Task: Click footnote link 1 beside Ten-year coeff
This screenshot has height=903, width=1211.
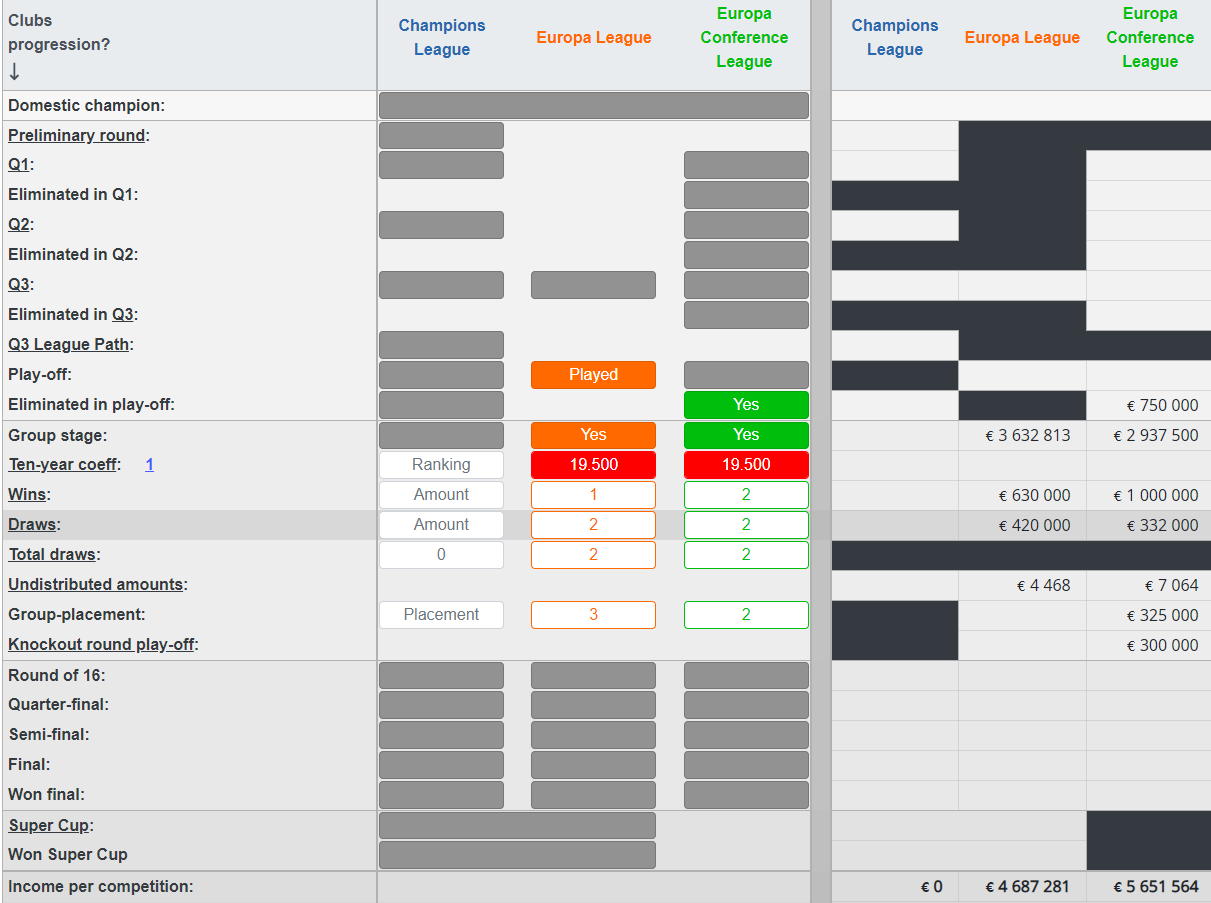Action: (149, 465)
